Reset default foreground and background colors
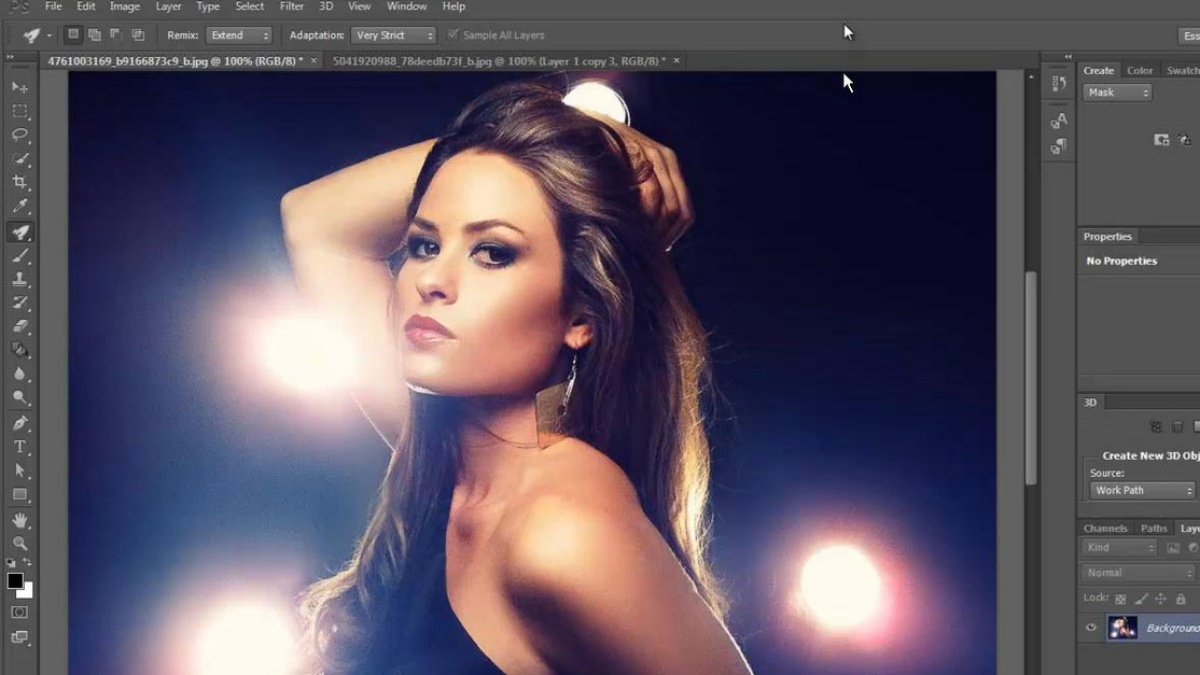 coord(11,563)
